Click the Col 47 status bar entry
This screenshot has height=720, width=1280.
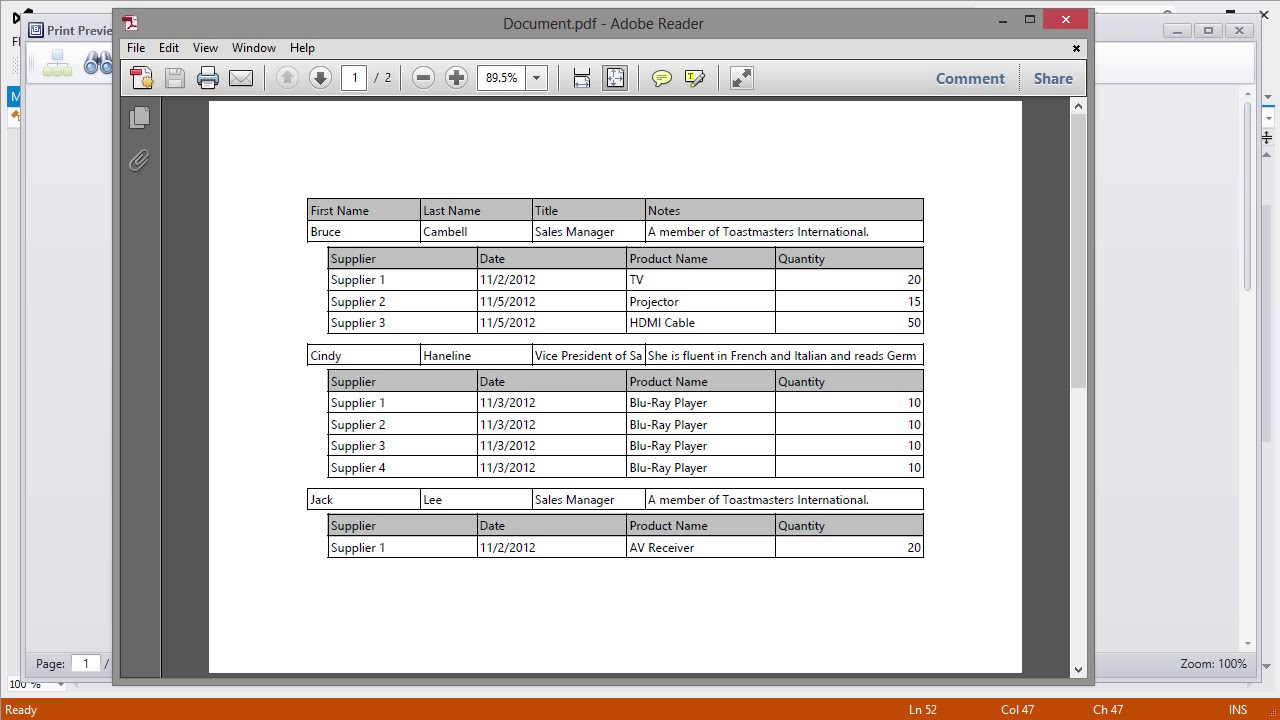click(x=1017, y=710)
